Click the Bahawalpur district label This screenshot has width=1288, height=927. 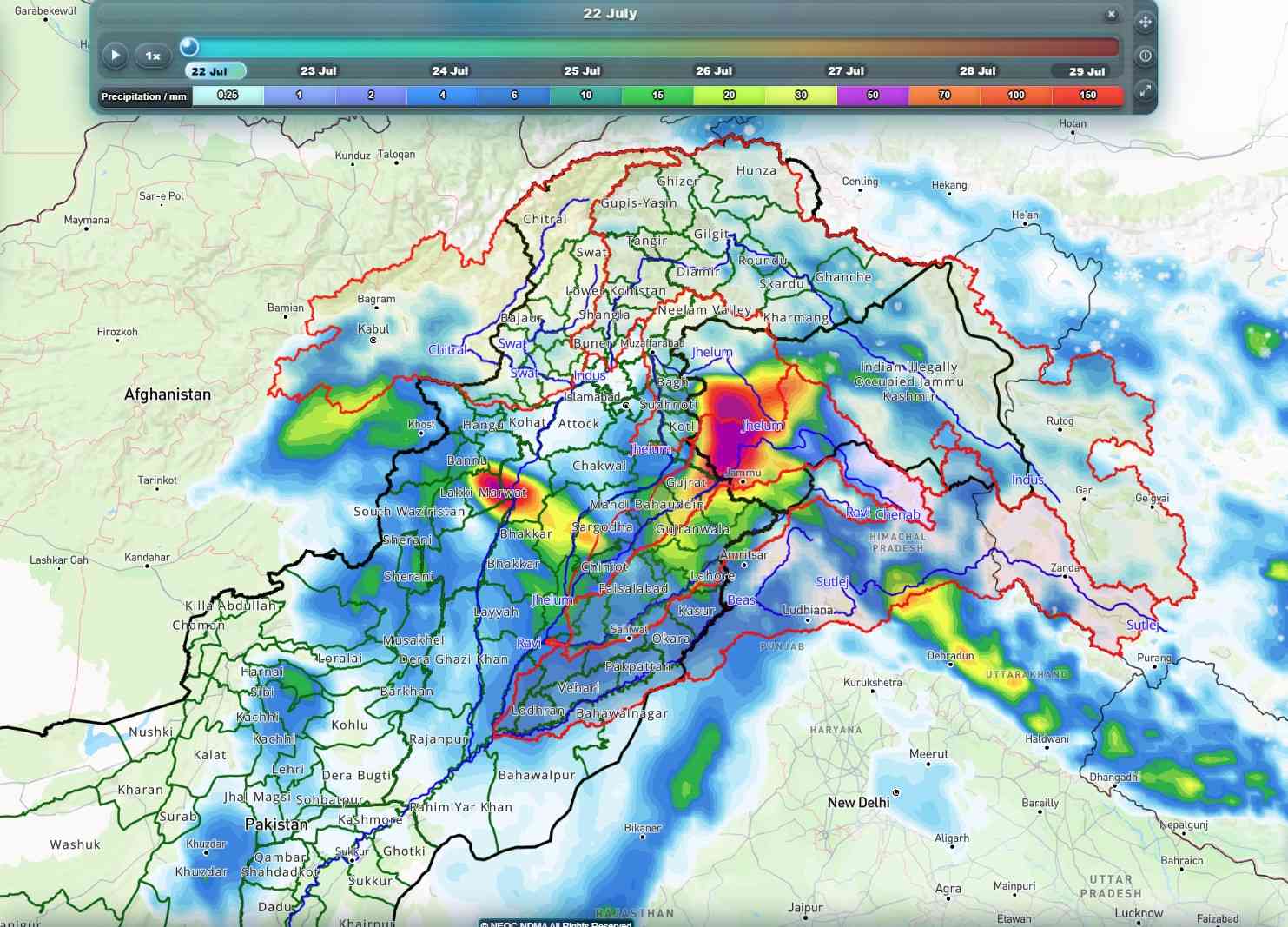(537, 776)
